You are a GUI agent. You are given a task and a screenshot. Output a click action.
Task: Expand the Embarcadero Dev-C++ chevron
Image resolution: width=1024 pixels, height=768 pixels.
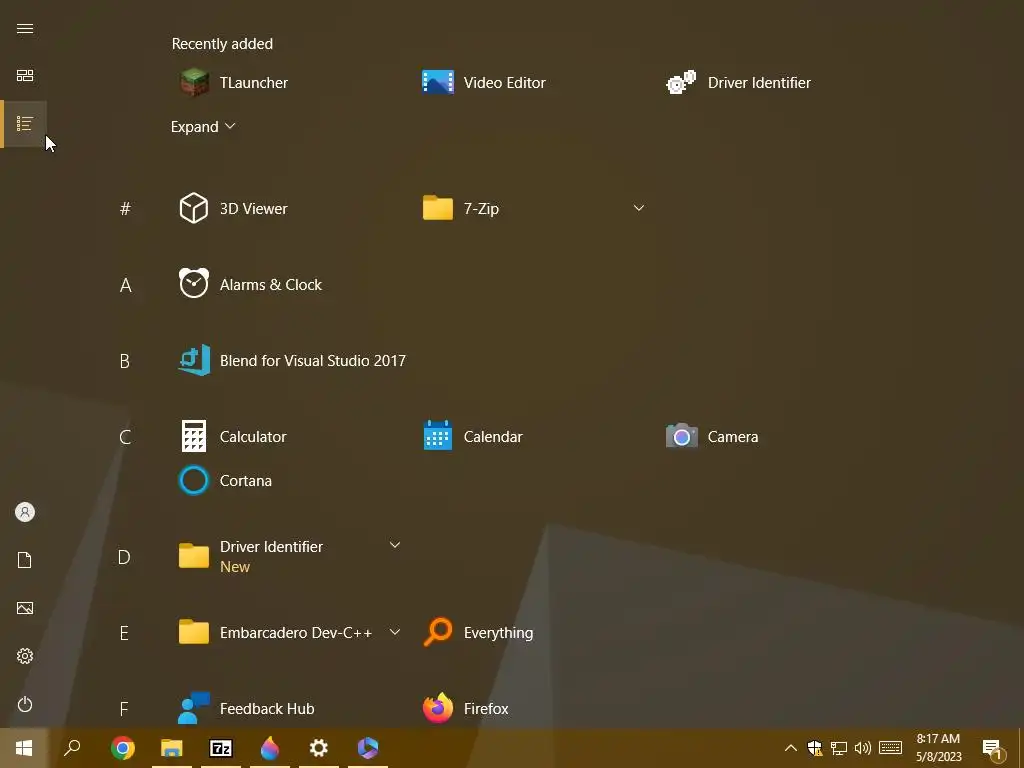click(394, 632)
